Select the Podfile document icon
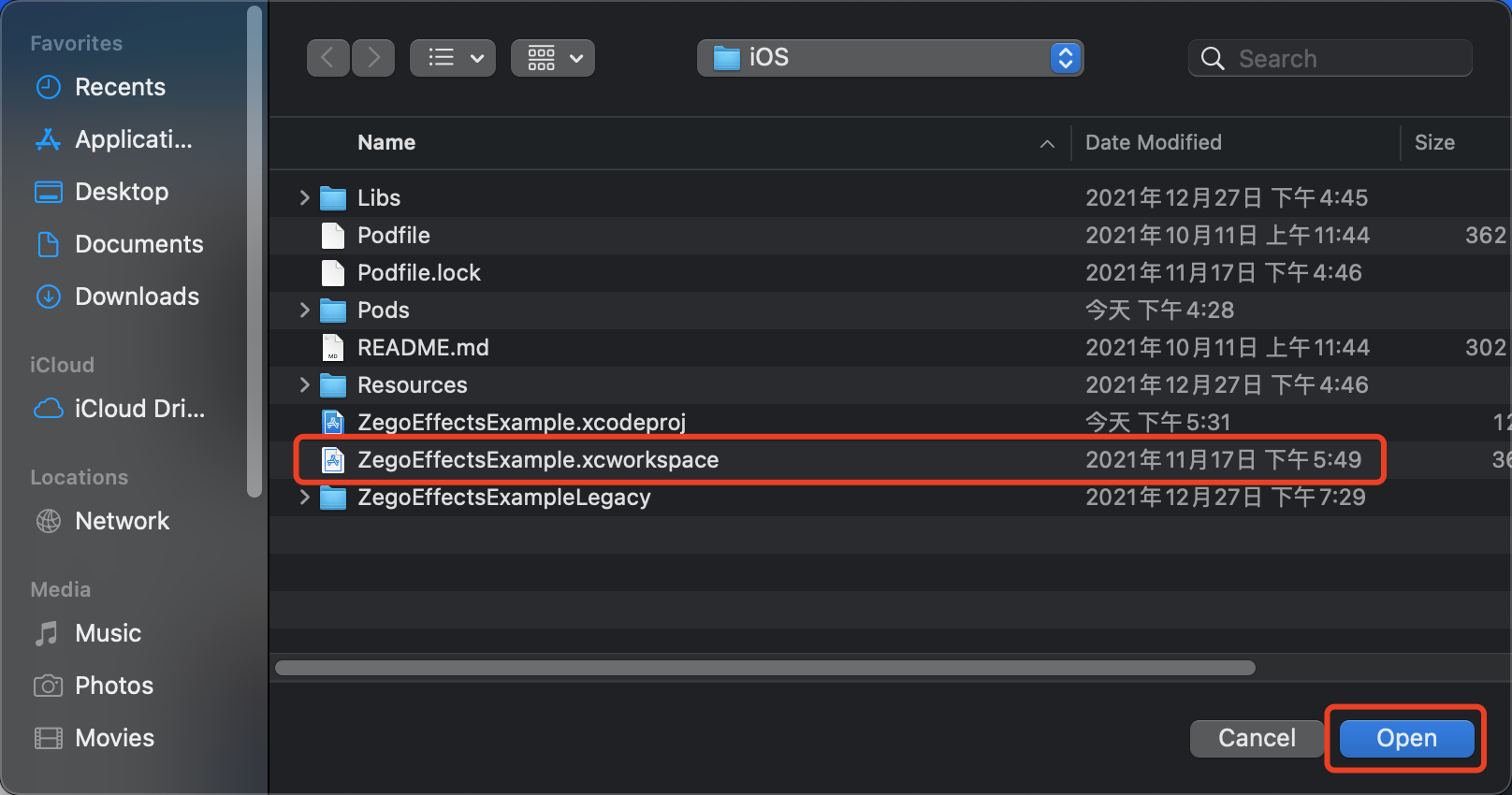The height and width of the screenshot is (795, 1512). pos(333,235)
